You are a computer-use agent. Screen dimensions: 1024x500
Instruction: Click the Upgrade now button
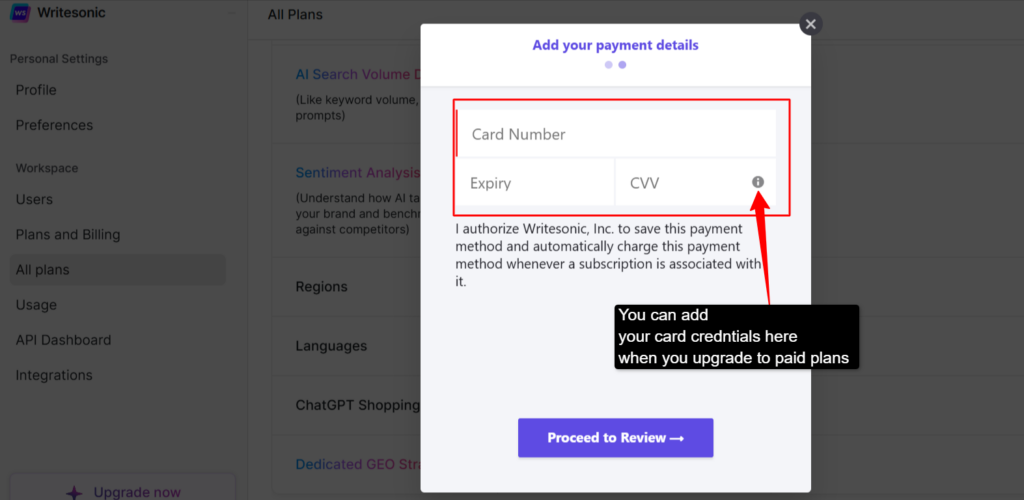123,490
